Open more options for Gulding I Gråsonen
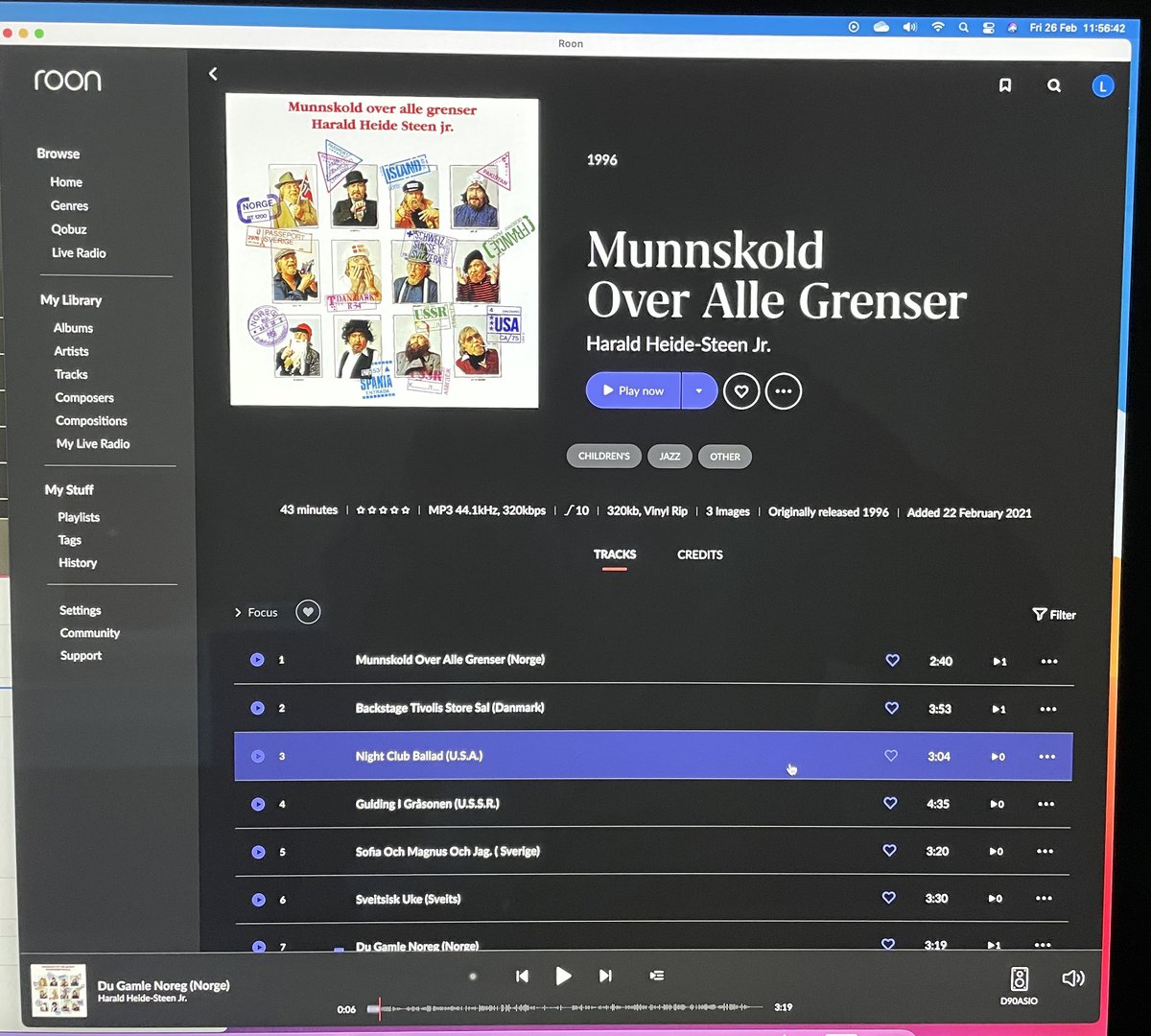Viewport: 1151px width, 1036px height. (1045, 804)
